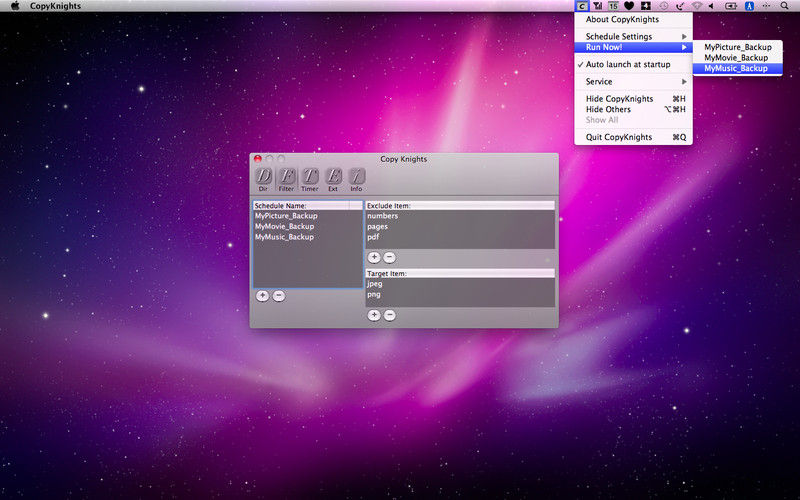Viewport: 800px width, 500px height.
Task: Open the Filter toolbar icon
Action: point(286,179)
